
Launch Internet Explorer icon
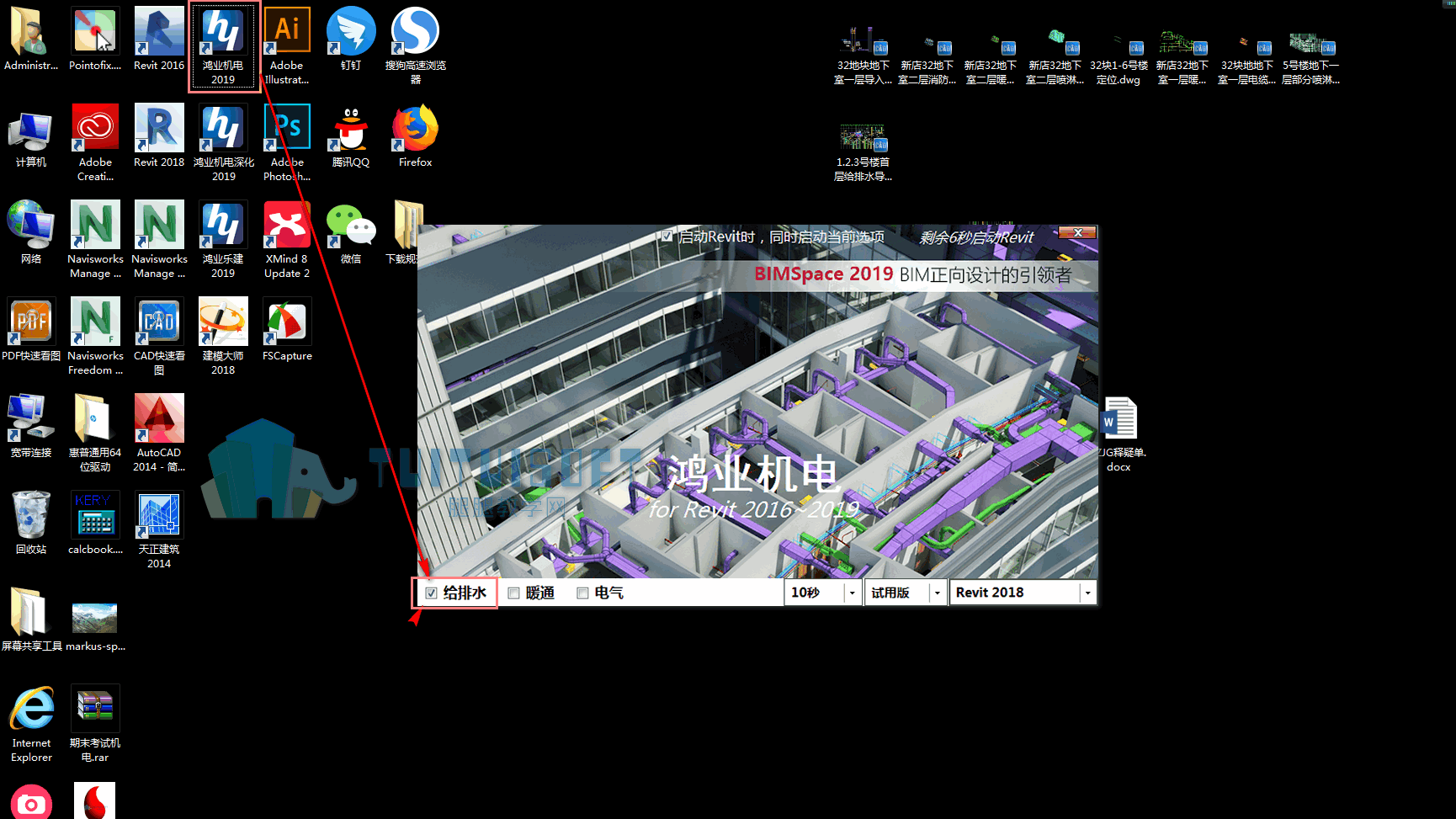tap(31, 723)
